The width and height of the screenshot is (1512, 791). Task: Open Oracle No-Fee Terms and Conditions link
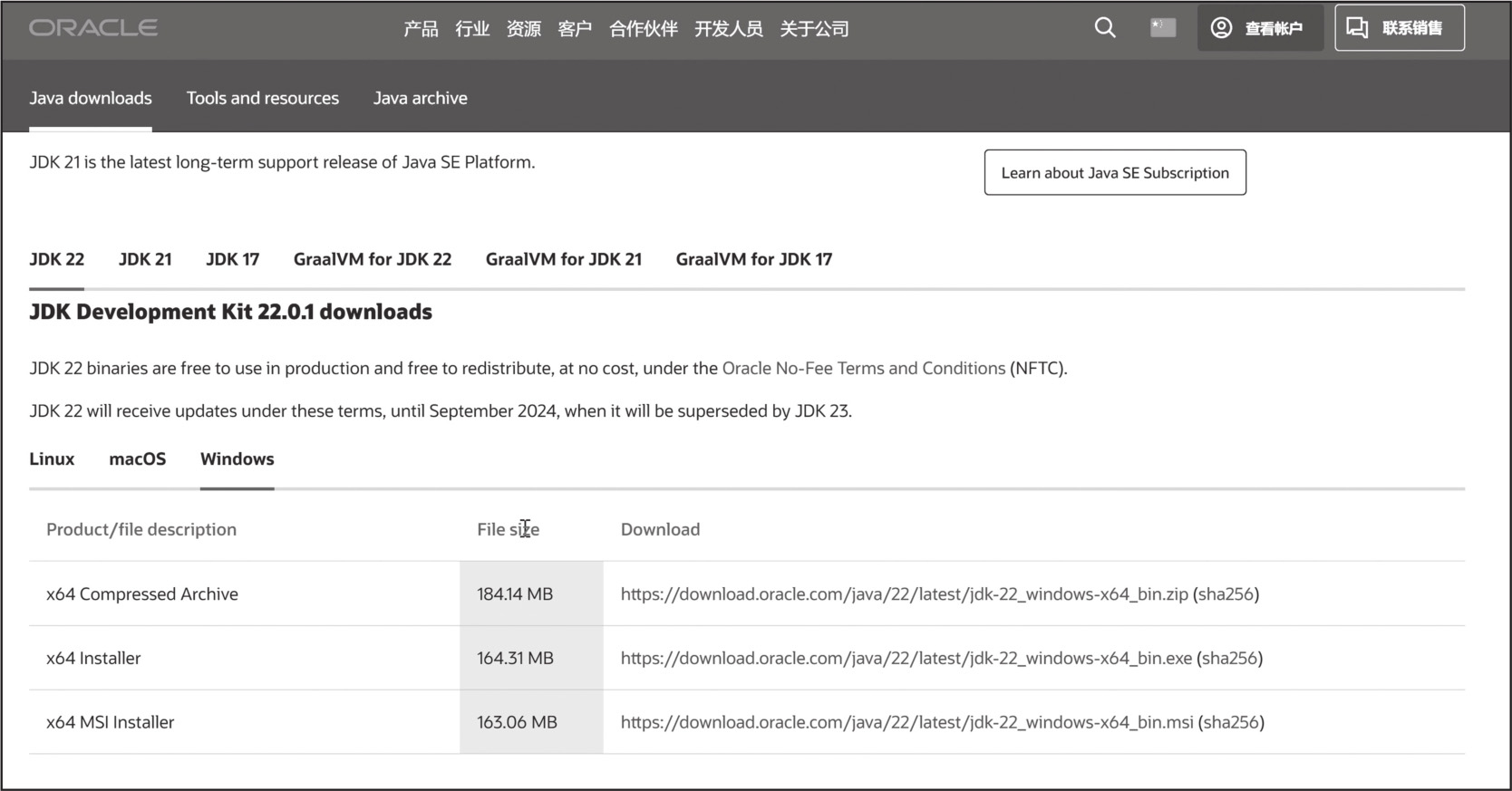(x=864, y=368)
